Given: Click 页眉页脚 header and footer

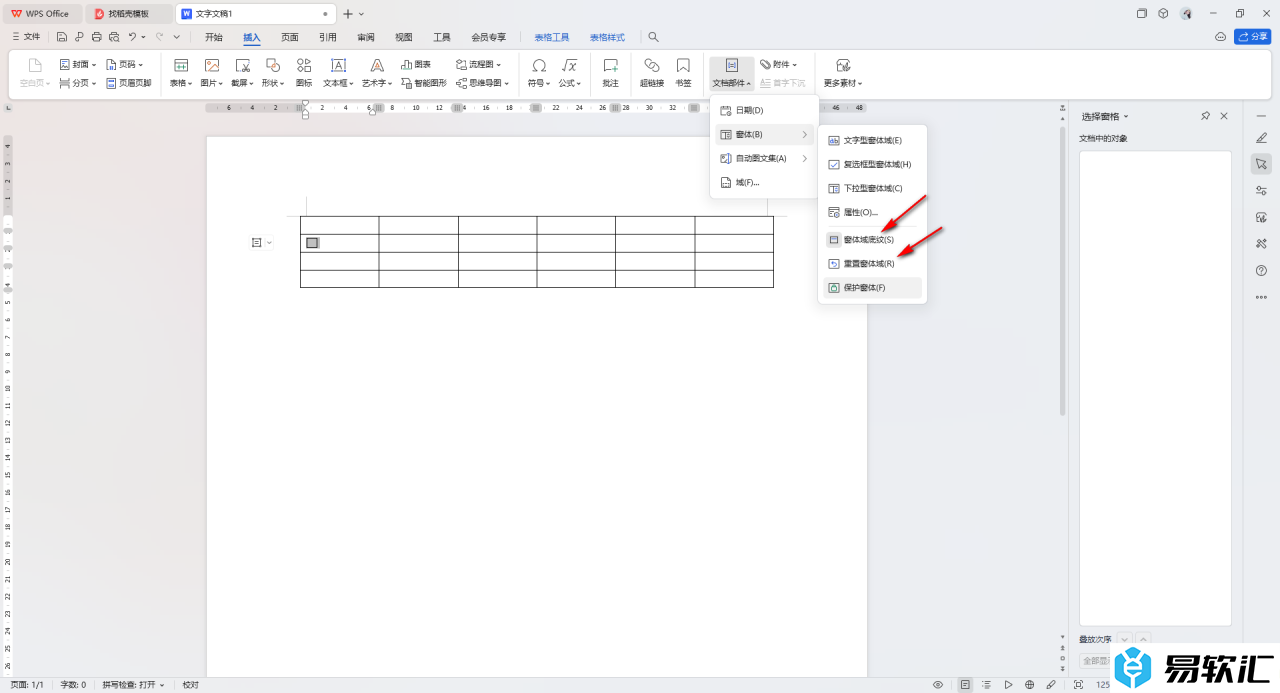Looking at the screenshot, I should [x=129, y=83].
